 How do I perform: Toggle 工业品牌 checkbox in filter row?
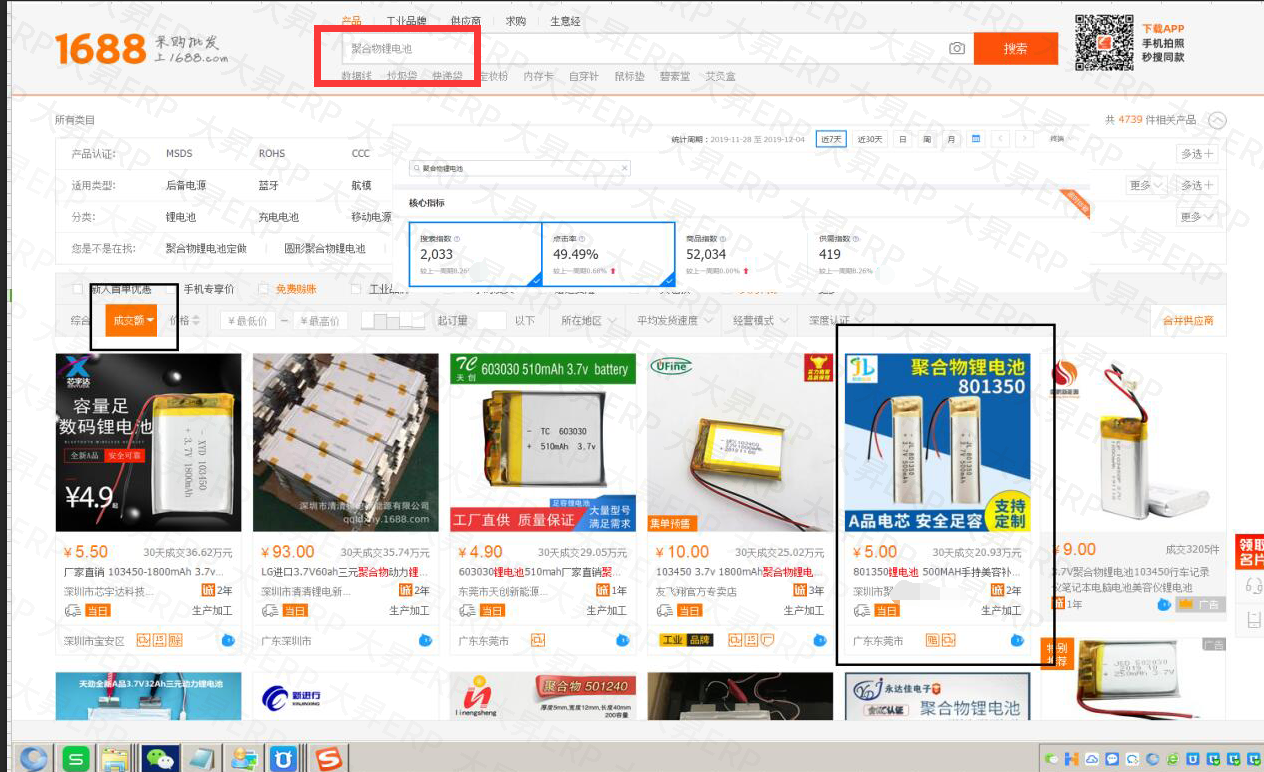(357, 289)
